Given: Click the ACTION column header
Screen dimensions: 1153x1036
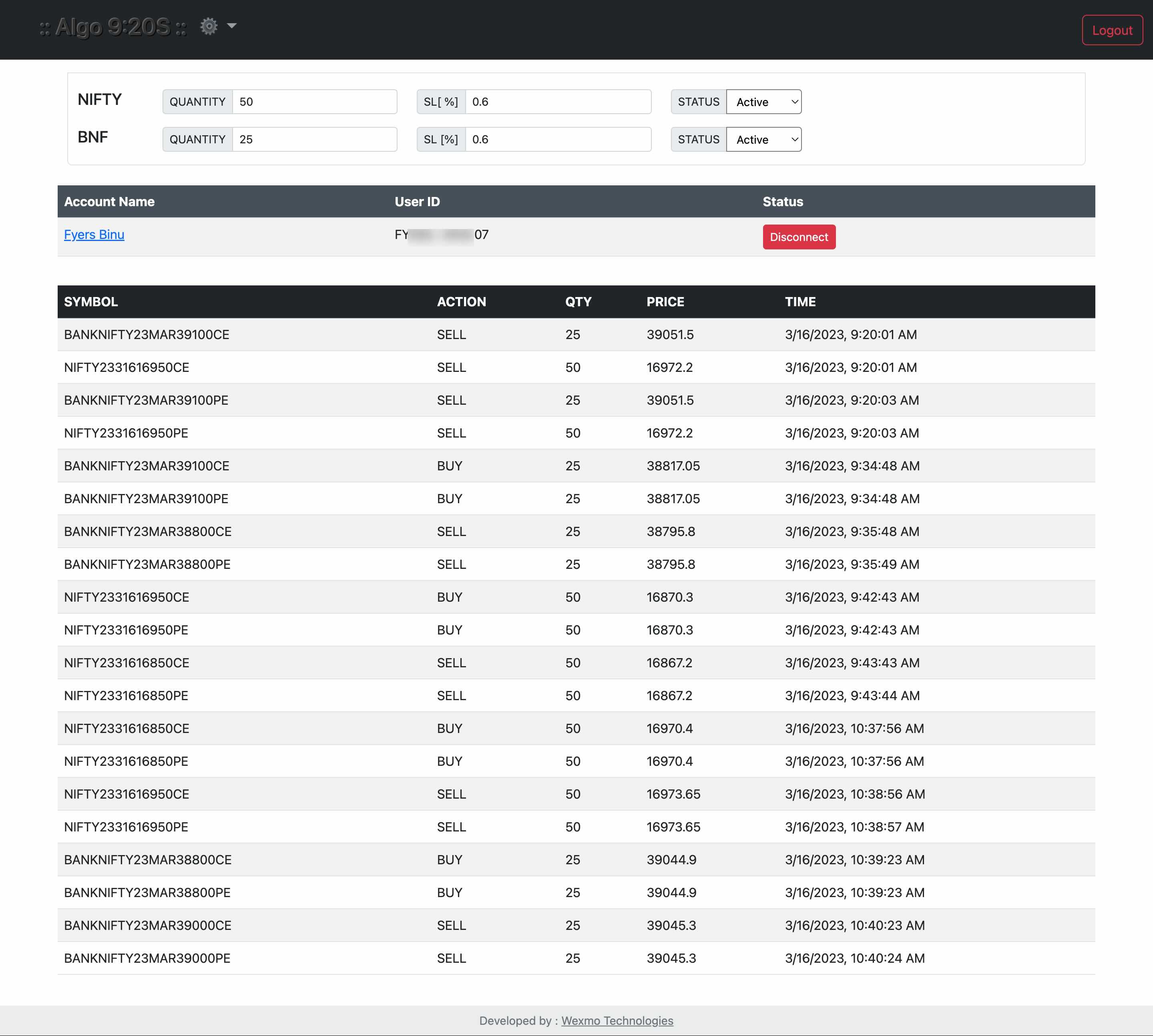Looking at the screenshot, I should pyautogui.click(x=461, y=302).
